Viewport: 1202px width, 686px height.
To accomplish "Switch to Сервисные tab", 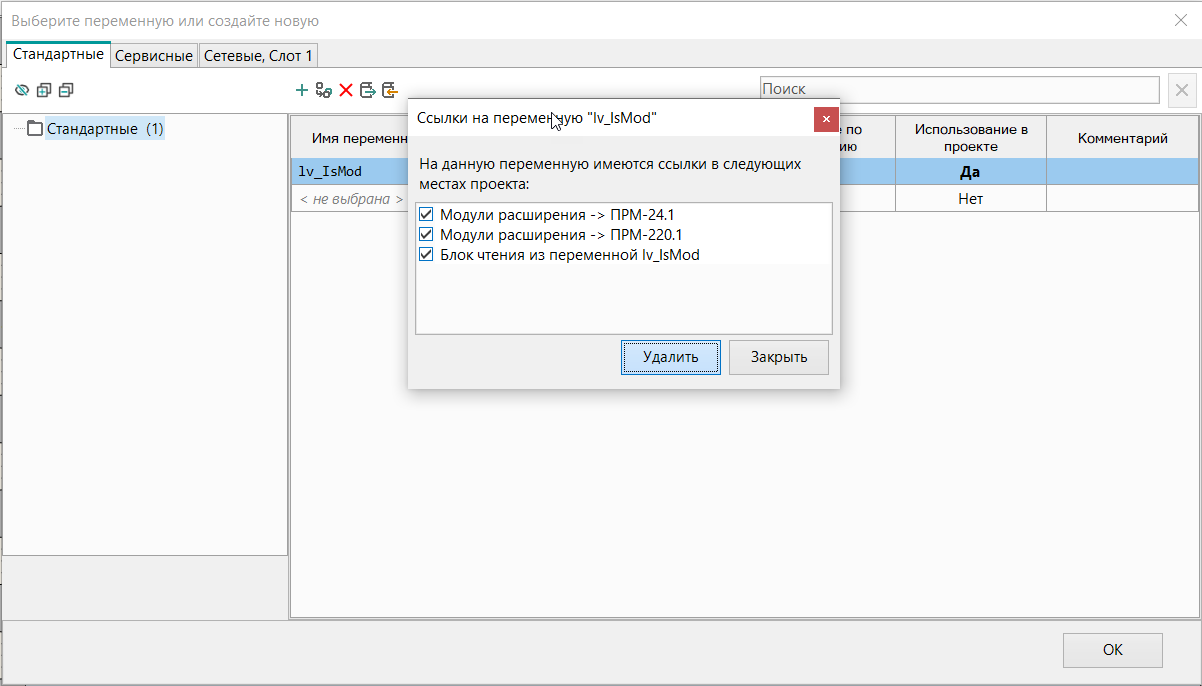I will pos(154,56).
